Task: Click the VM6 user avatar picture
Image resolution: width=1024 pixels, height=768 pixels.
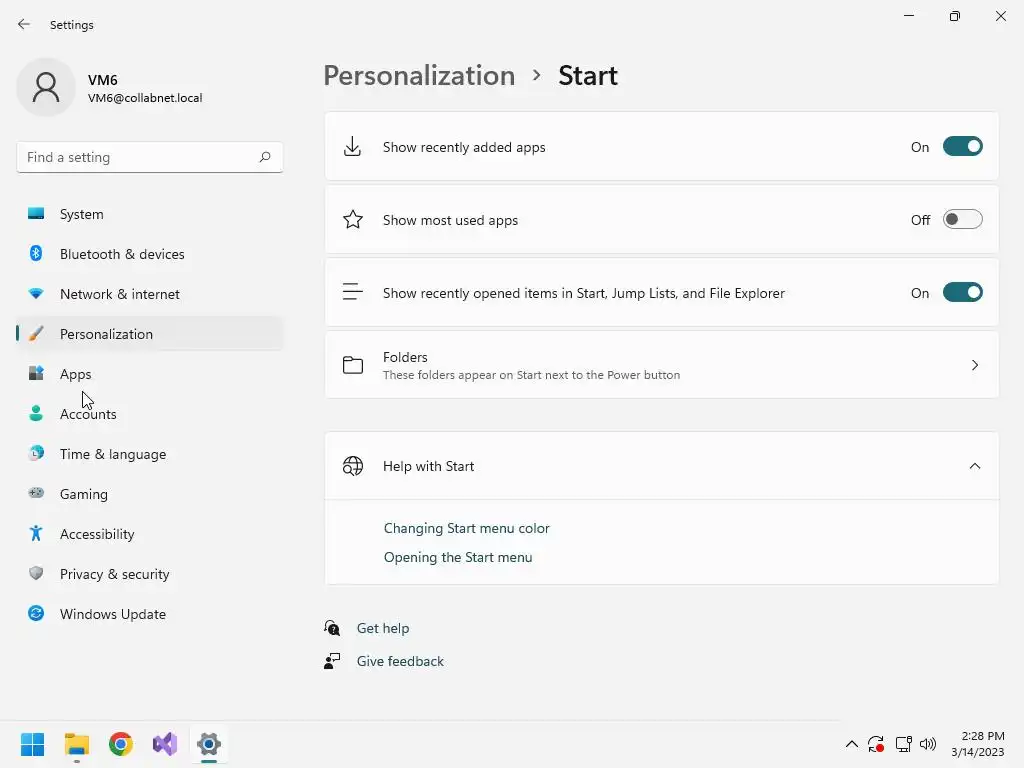Action: click(x=46, y=87)
